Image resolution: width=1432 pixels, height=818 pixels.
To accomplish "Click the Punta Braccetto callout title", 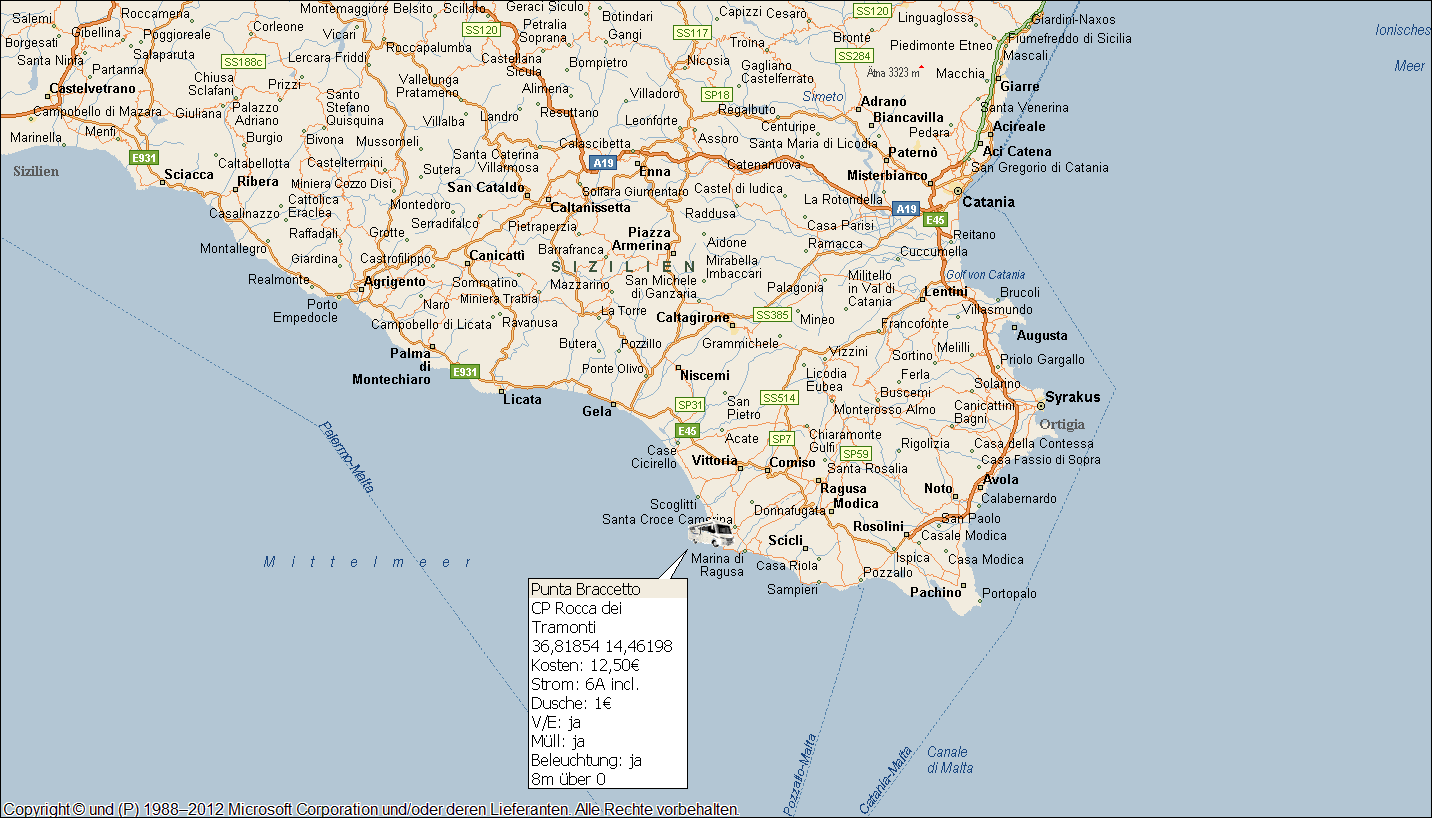I will (x=586, y=589).
